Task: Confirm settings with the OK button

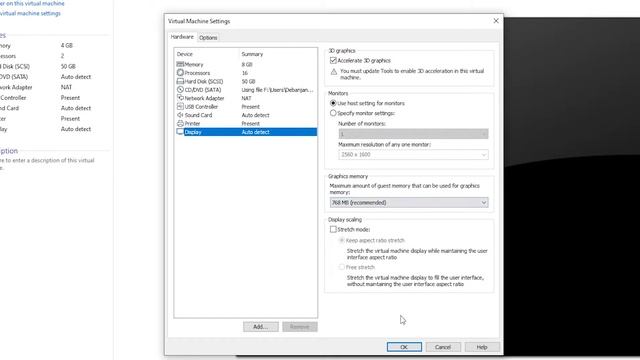Action: [x=404, y=347]
